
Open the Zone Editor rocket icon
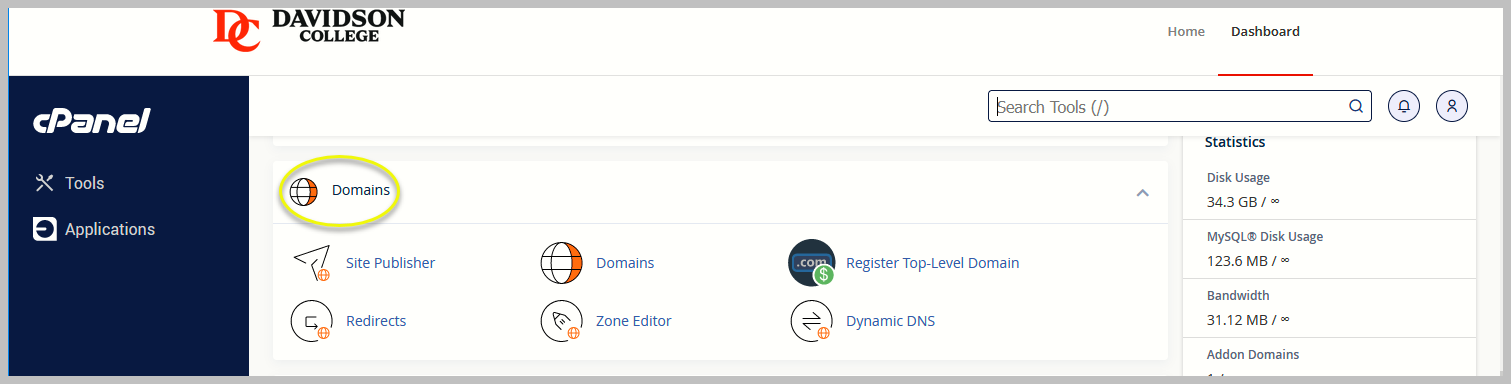coord(561,321)
